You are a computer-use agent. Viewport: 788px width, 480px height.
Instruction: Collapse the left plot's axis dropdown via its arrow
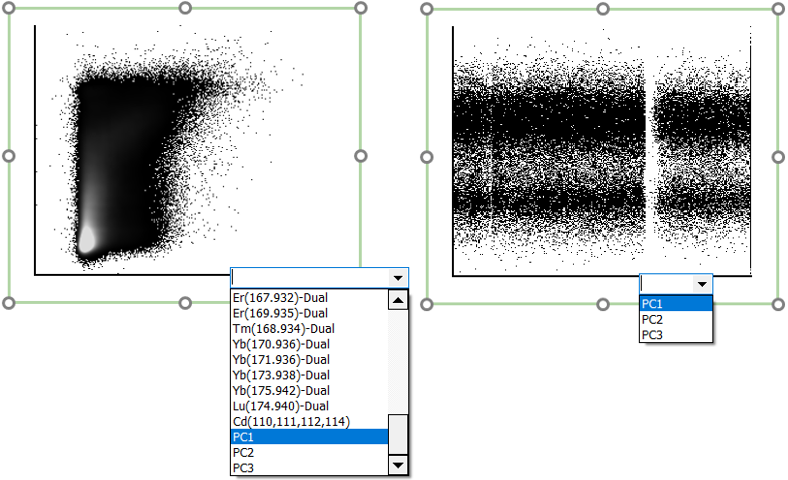[x=398, y=279]
